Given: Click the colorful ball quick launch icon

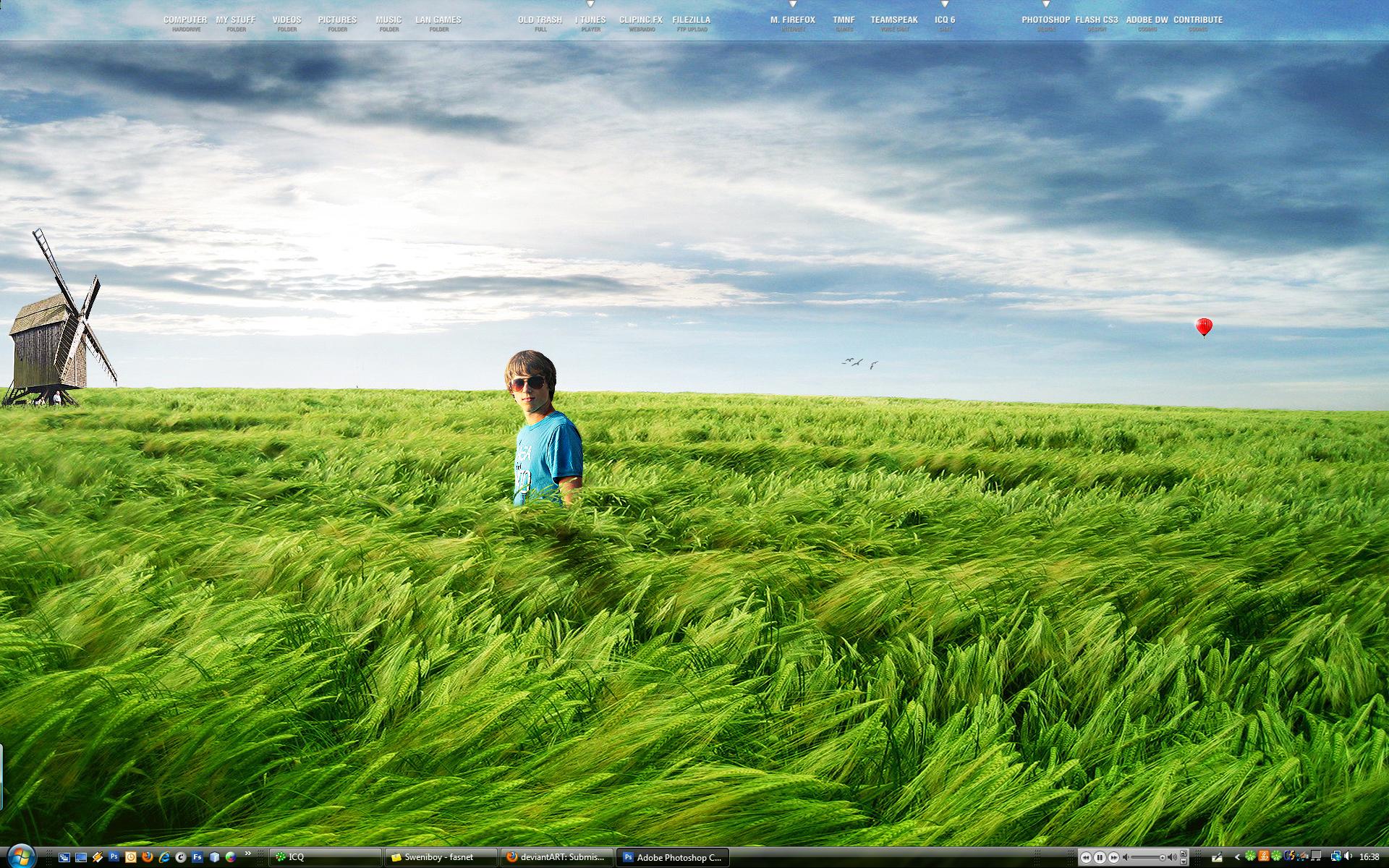Looking at the screenshot, I should point(231,857).
